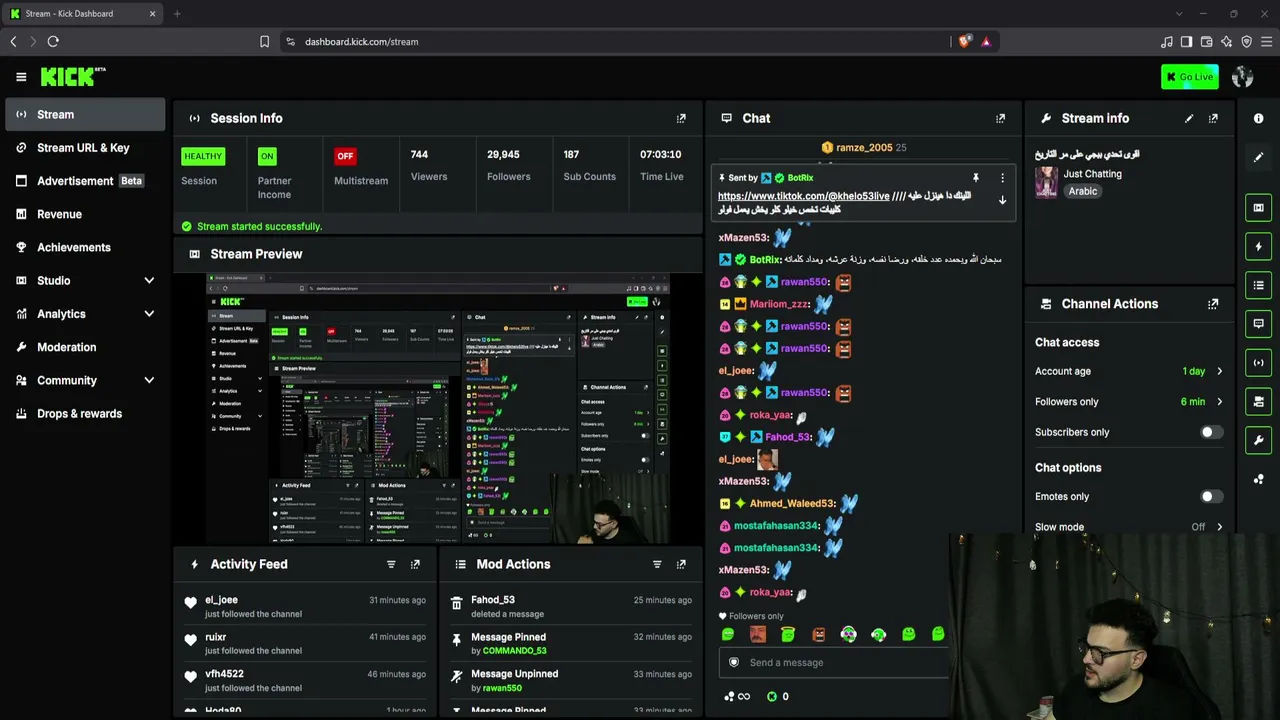Click the Kick logo
This screenshot has width=1280, height=720.
tap(73, 77)
